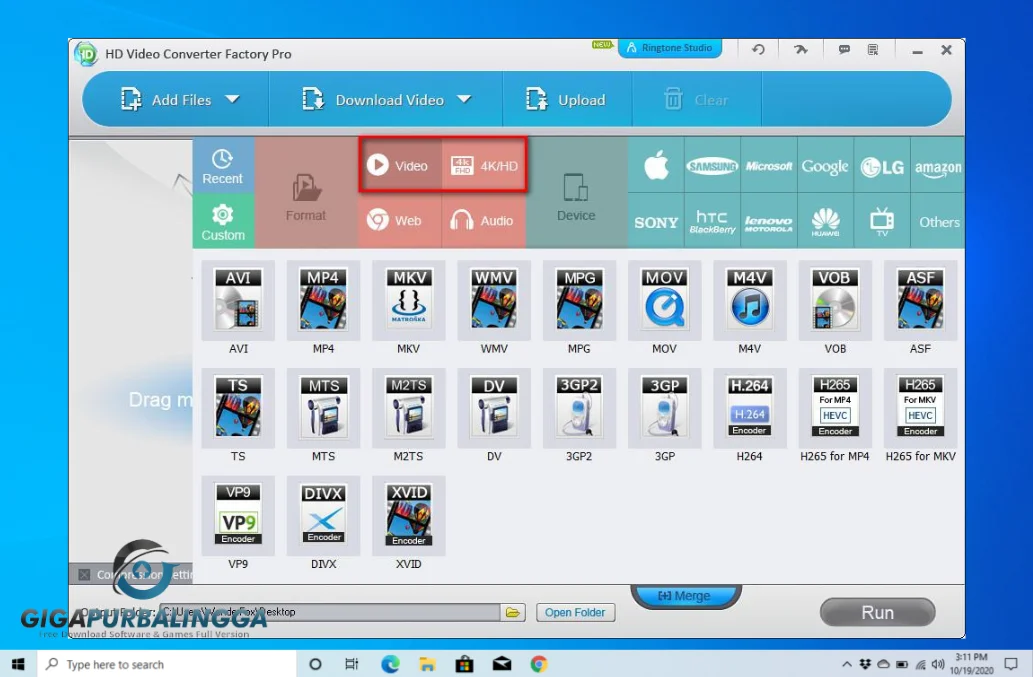Click the Upload button
This screenshot has height=677, width=1033.
pos(566,99)
